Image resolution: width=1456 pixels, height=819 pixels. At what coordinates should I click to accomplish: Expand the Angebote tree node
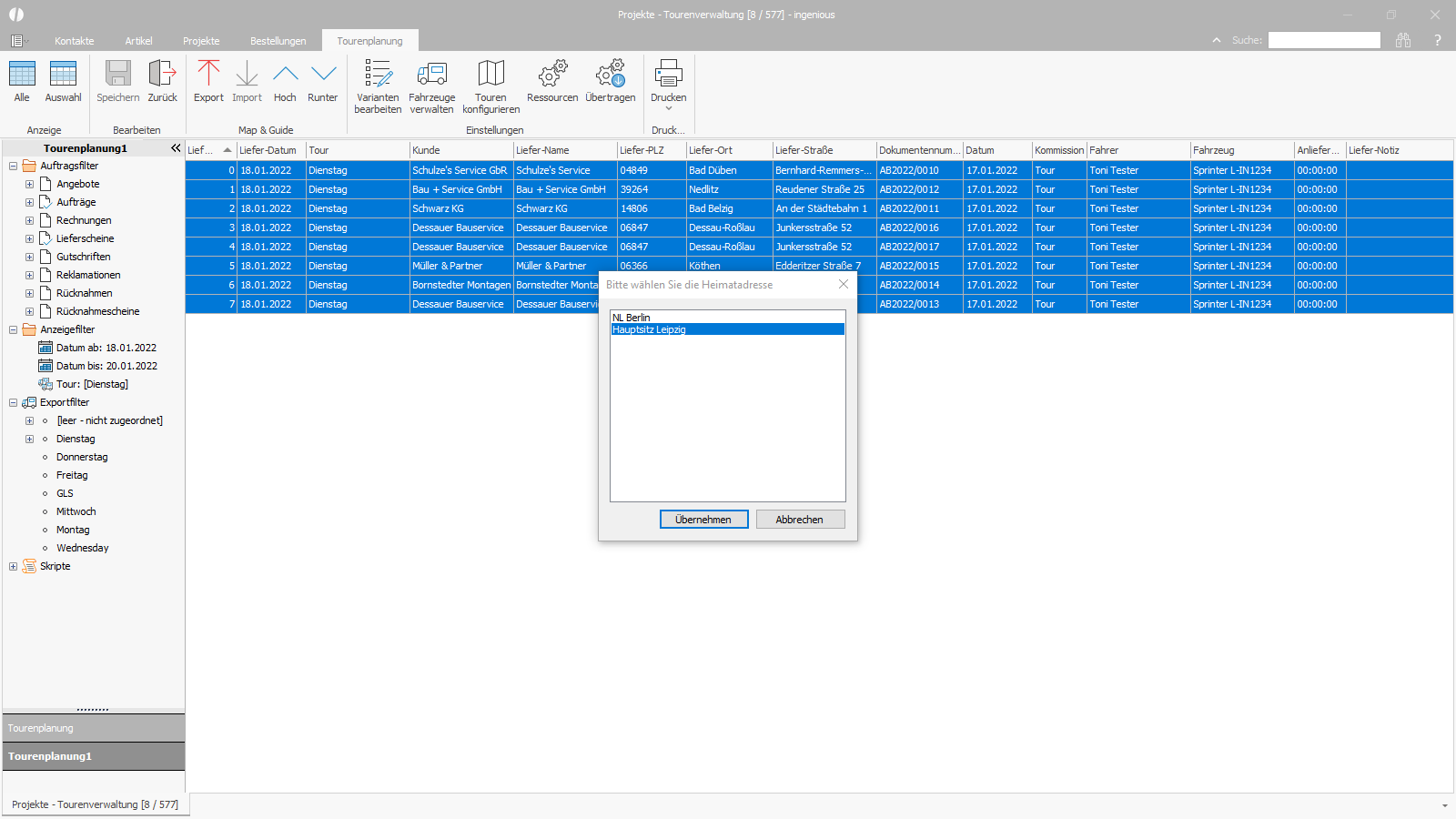(29, 184)
